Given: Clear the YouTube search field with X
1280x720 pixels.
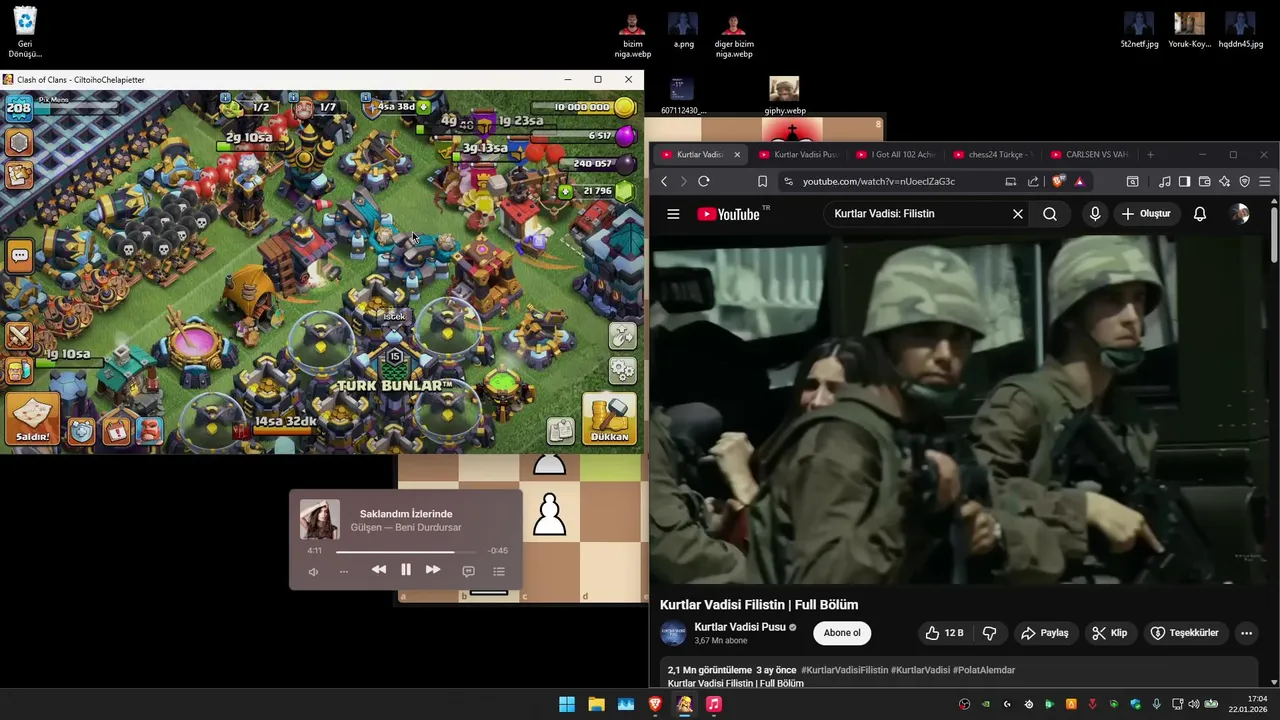Looking at the screenshot, I should coord(1018,214).
